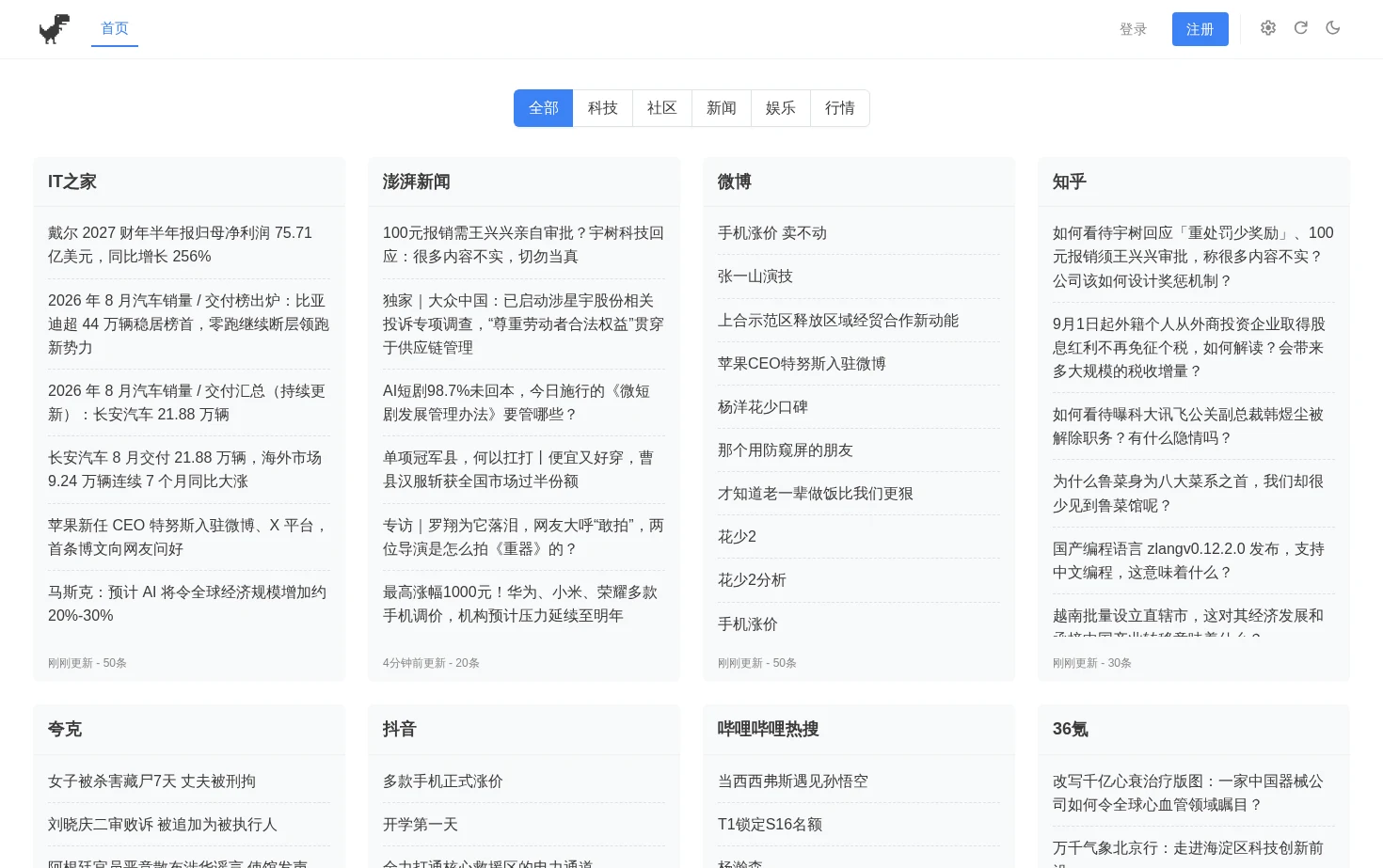Open 杨洋花少口碑 topic
This screenshot has height=868, width=1383.
pyautogui.click(x=763, y=407)
